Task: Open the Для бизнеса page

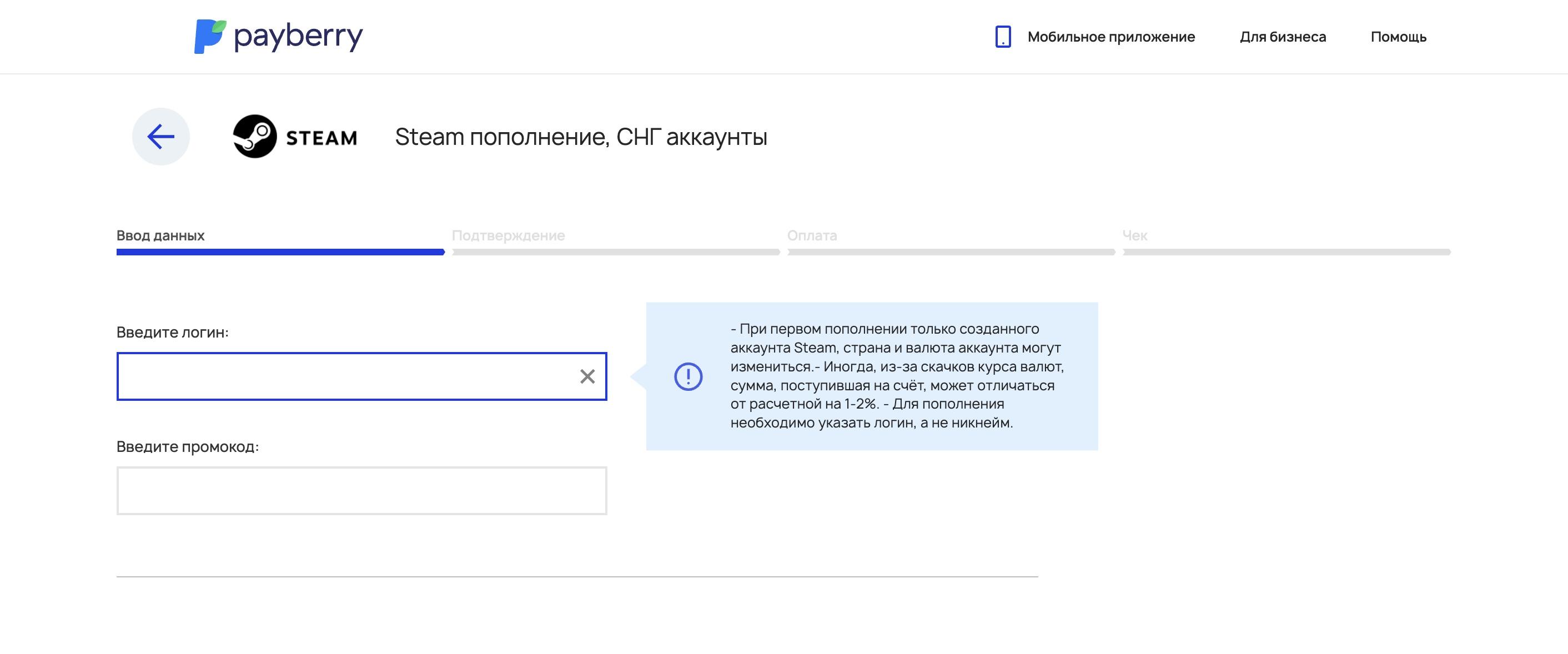Action: pos(1283,37)
